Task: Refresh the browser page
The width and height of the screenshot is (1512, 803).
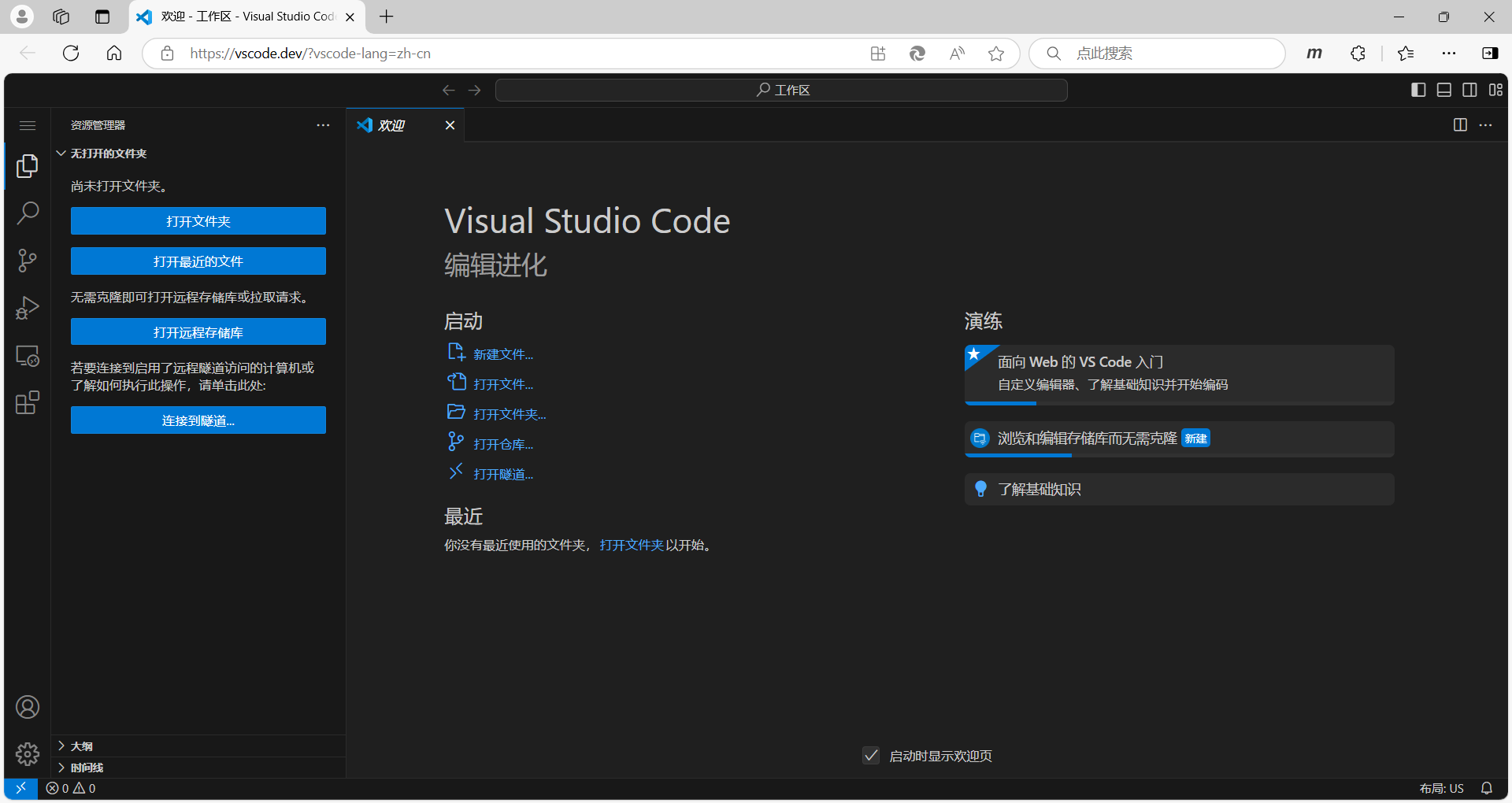Action: click(x=71, y=54)
